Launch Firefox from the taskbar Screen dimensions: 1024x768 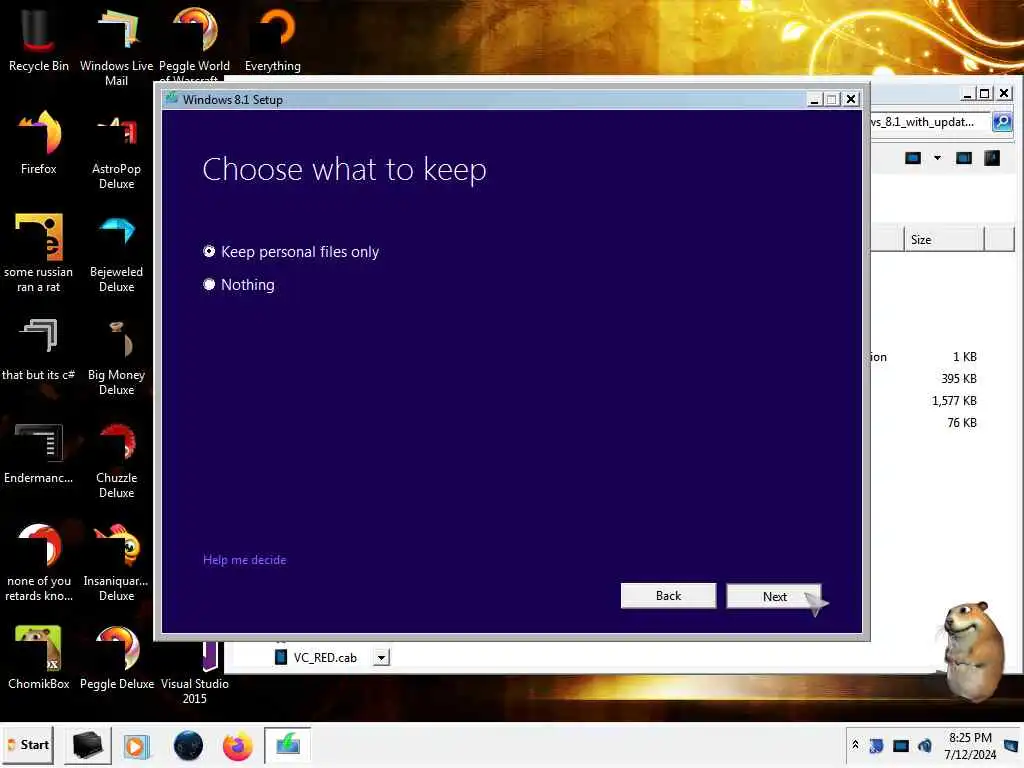[x=237, y=746]
